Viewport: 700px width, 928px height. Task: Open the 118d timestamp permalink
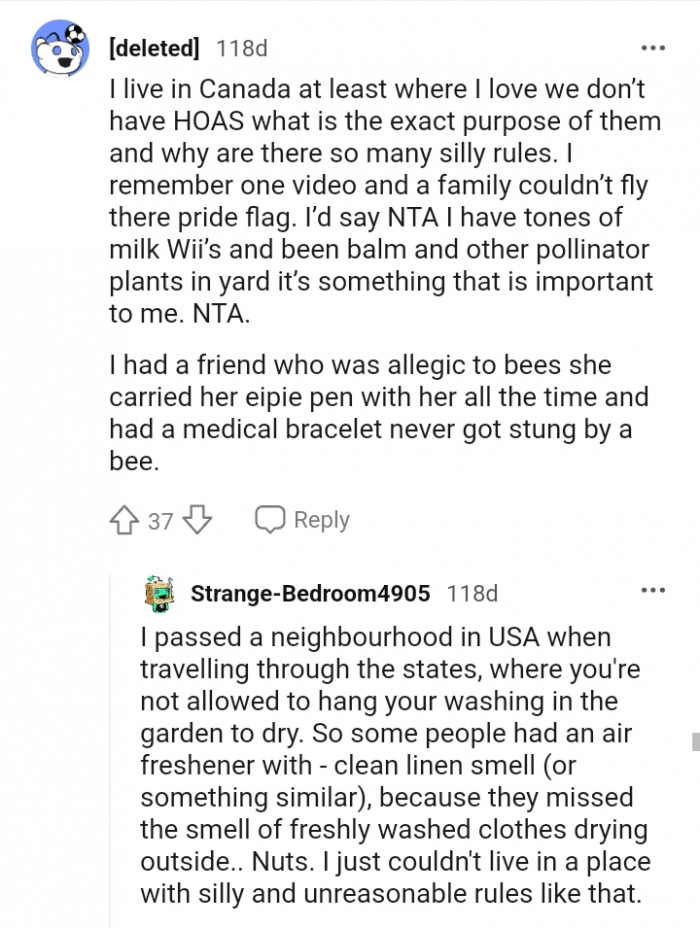pyautogui.click(x=241, y=46)
